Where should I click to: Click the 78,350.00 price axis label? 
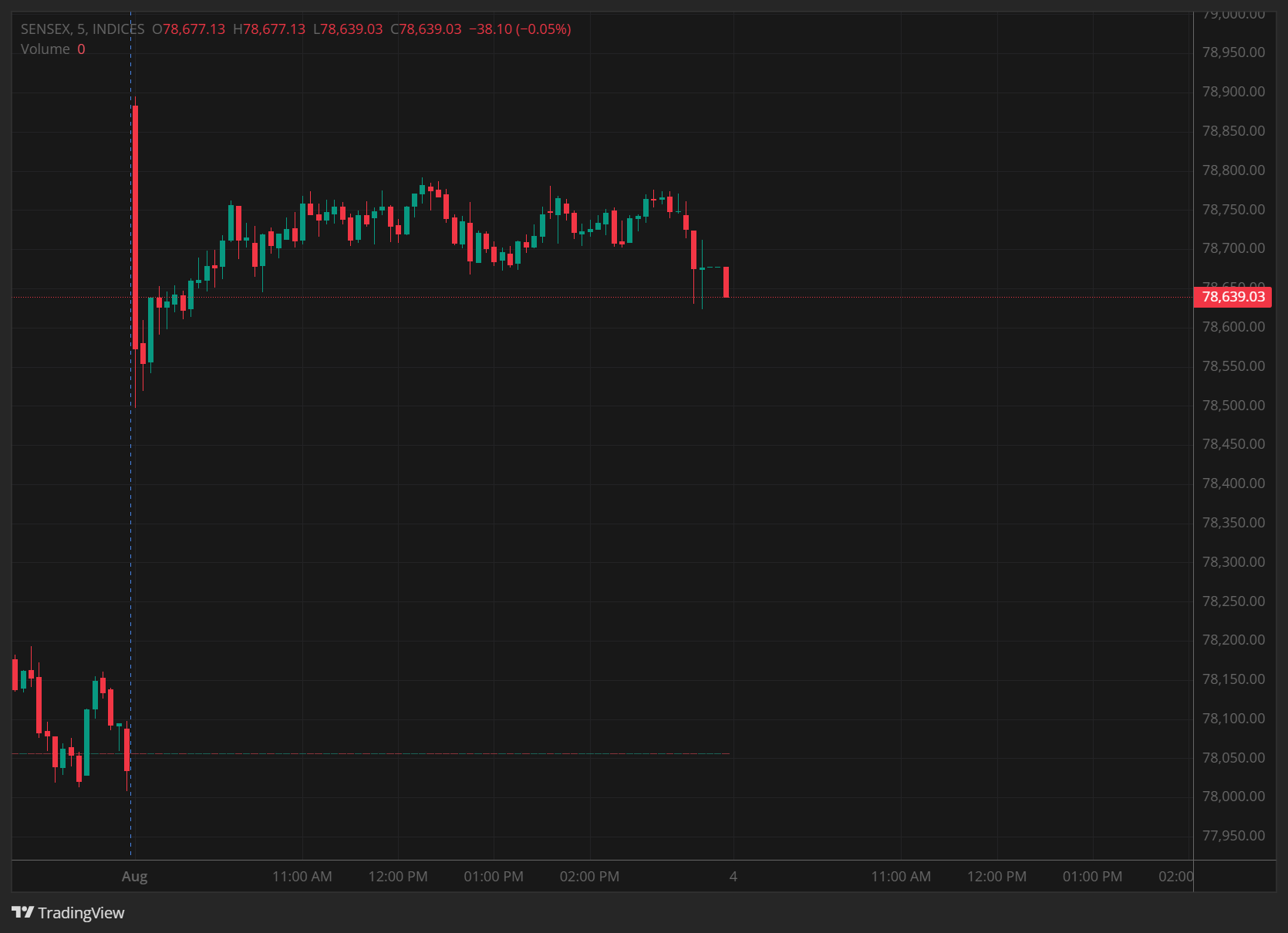[1233, 523]
